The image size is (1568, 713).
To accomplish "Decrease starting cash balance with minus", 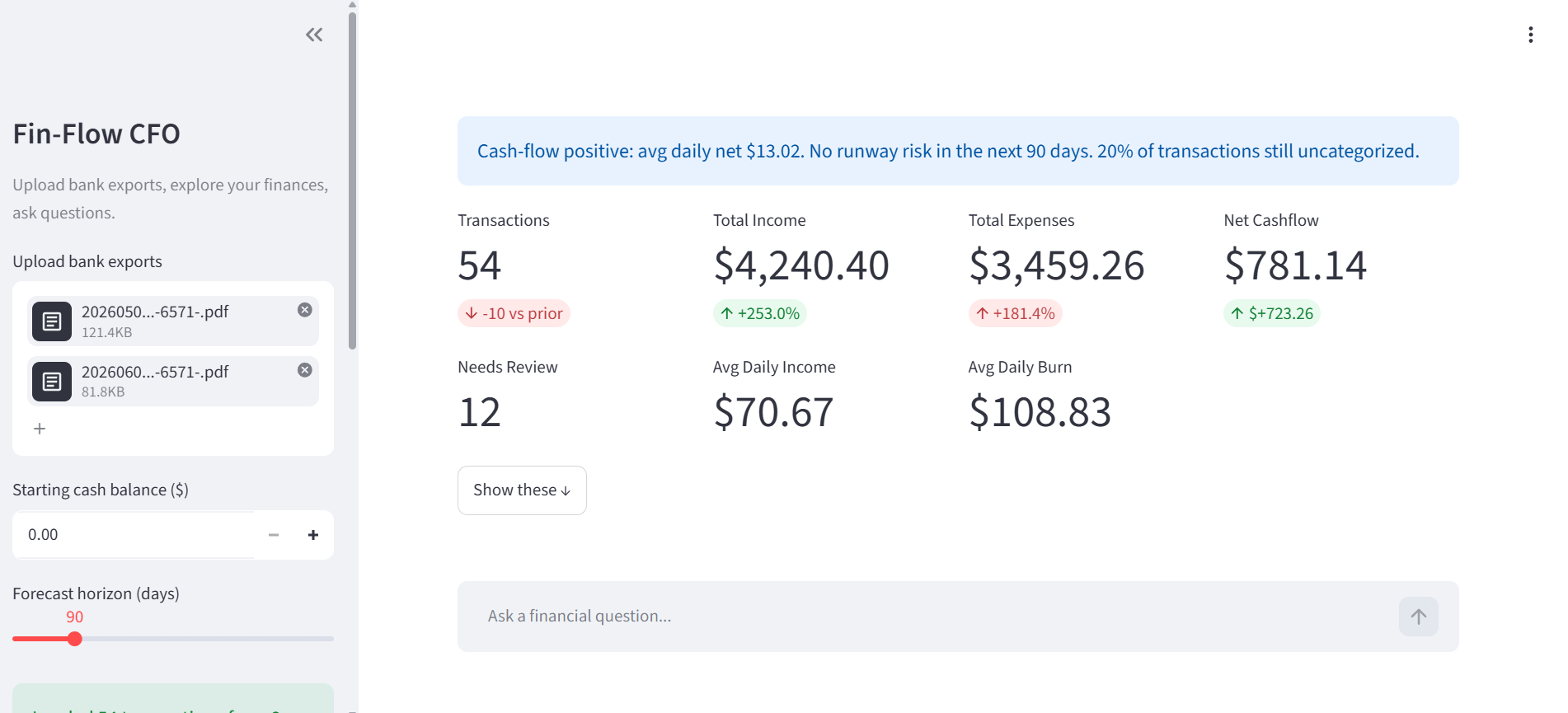I will pyautogui.click(x=274, y=535).
